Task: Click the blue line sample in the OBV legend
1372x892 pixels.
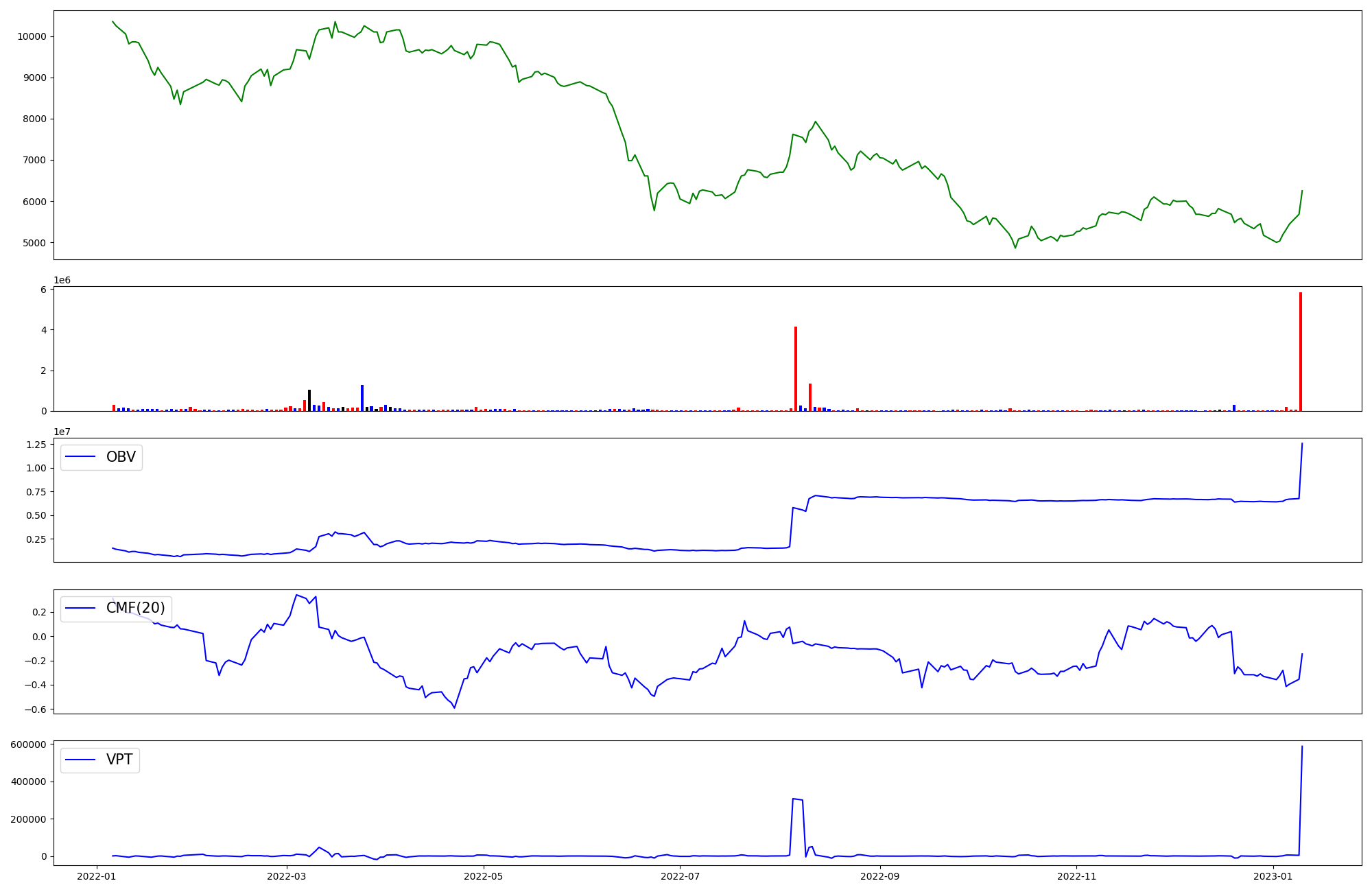Action: 82,457
